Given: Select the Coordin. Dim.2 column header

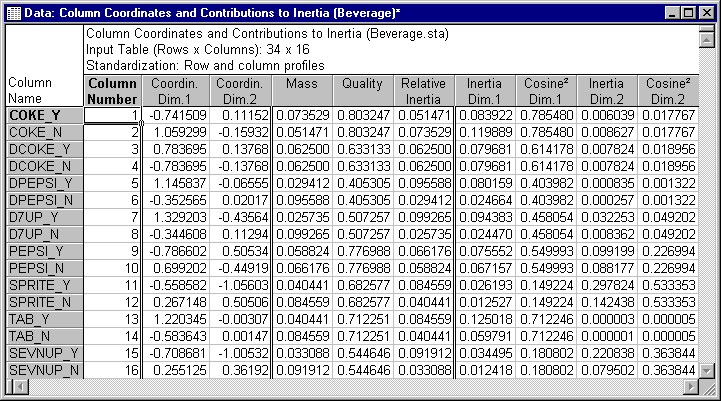Looking at the screenshot, I should 239,91.
